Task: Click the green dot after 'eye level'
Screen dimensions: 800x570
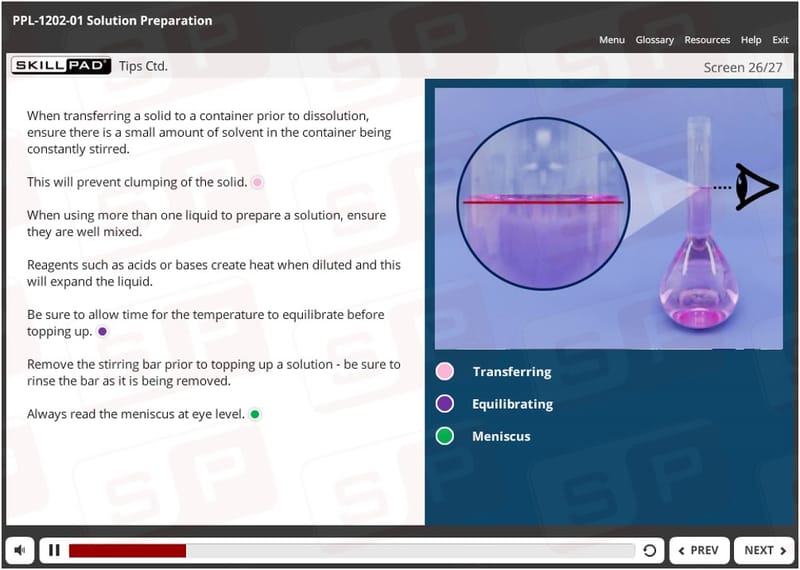Action: [255, 414]
